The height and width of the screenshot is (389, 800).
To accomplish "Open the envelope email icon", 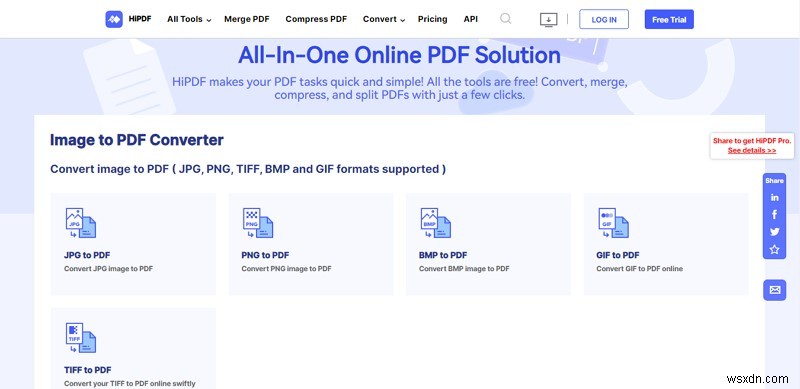I will coord(774,290).
